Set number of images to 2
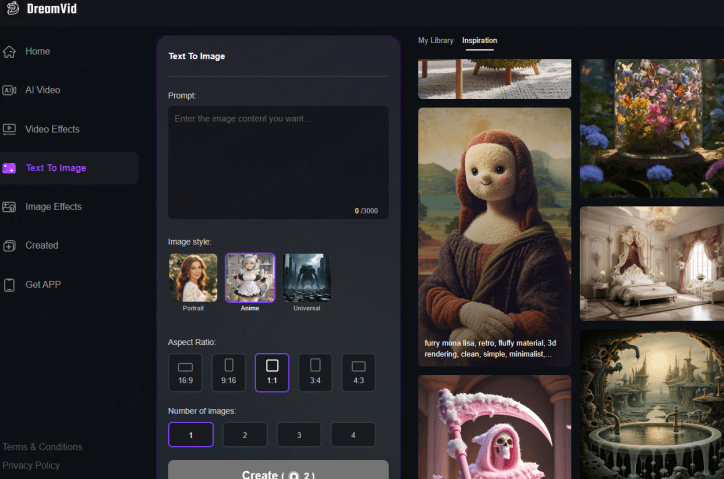The image size is (724, 479). coord(245,435)
